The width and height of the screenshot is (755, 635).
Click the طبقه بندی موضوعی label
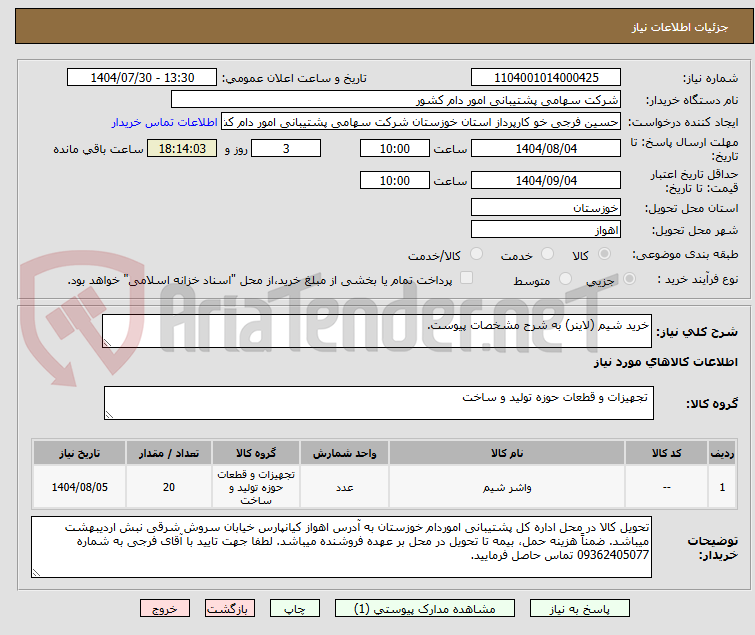(685, 254)
